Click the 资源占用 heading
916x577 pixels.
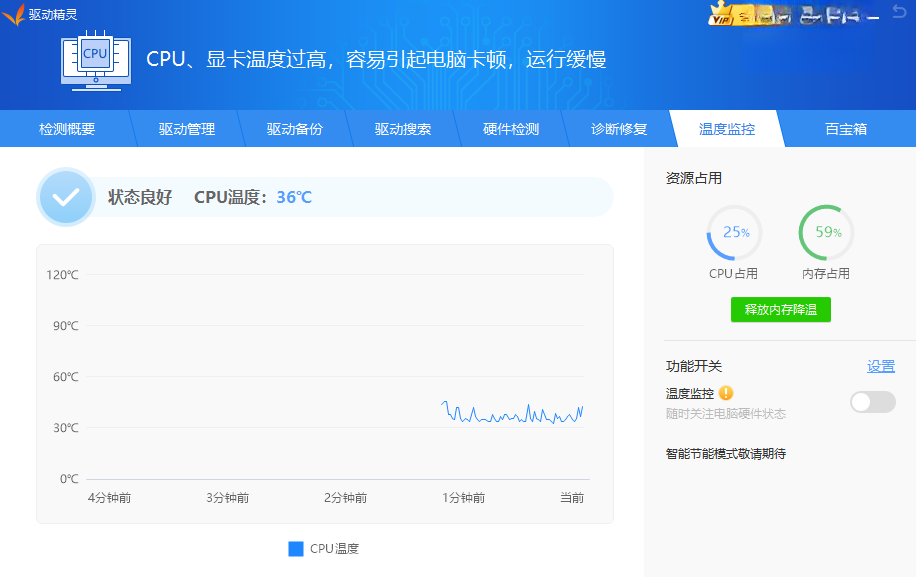click(x=693, y=178)
